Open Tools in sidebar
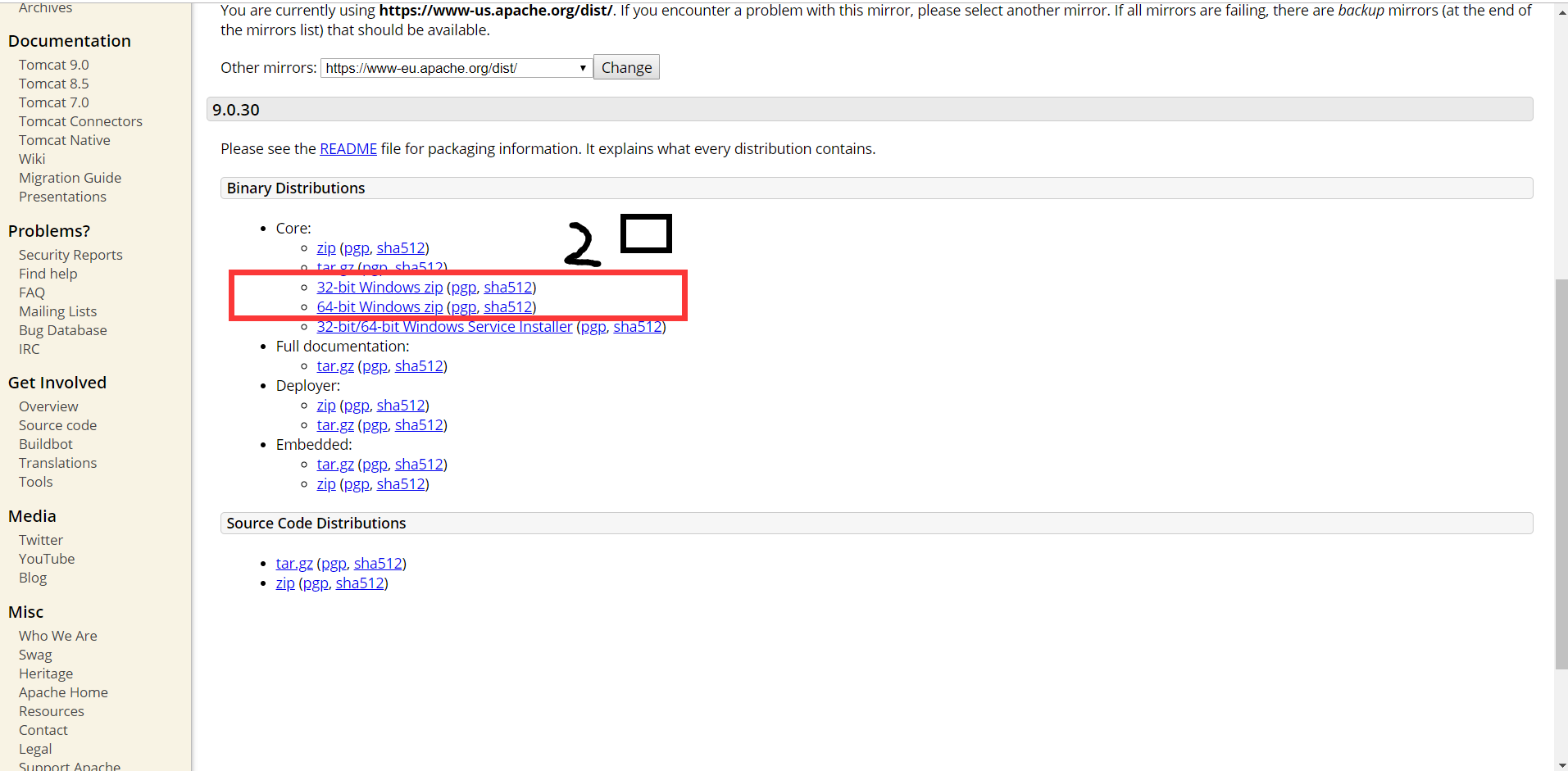Viewport: 1568px width, 771px height. [x=36, y=482]
